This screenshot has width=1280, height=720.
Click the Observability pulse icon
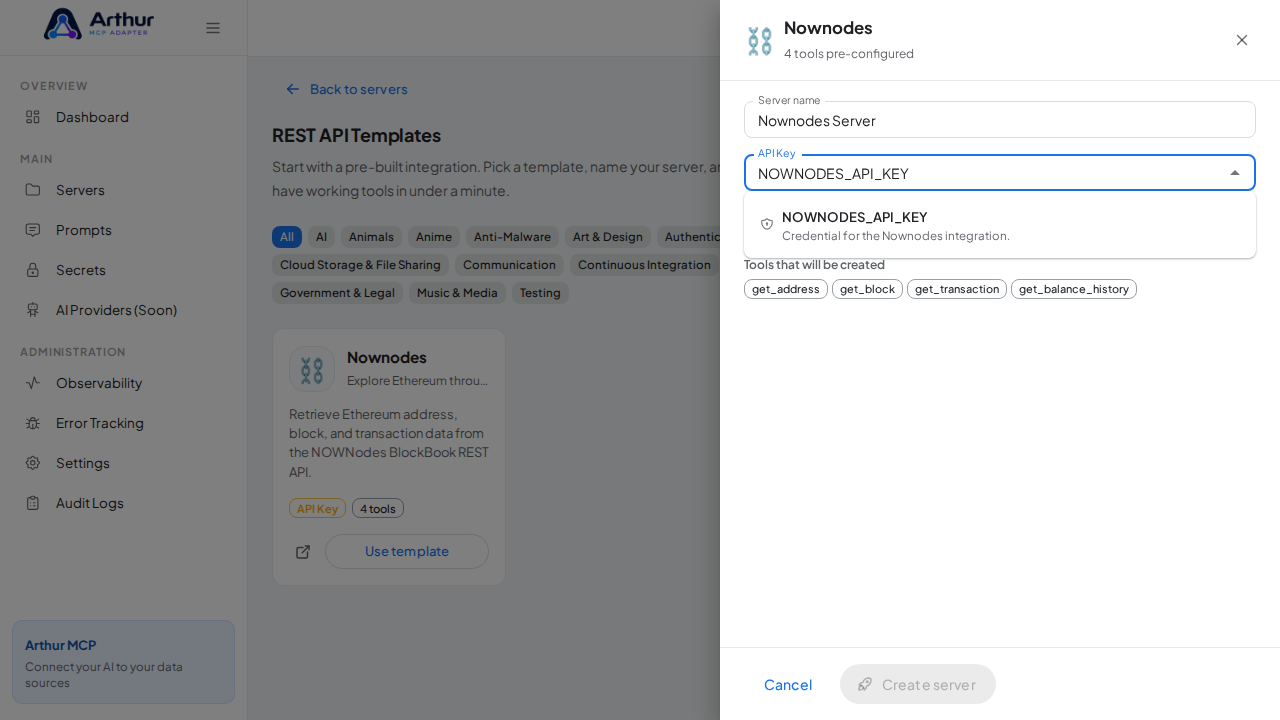coord(33,383)
